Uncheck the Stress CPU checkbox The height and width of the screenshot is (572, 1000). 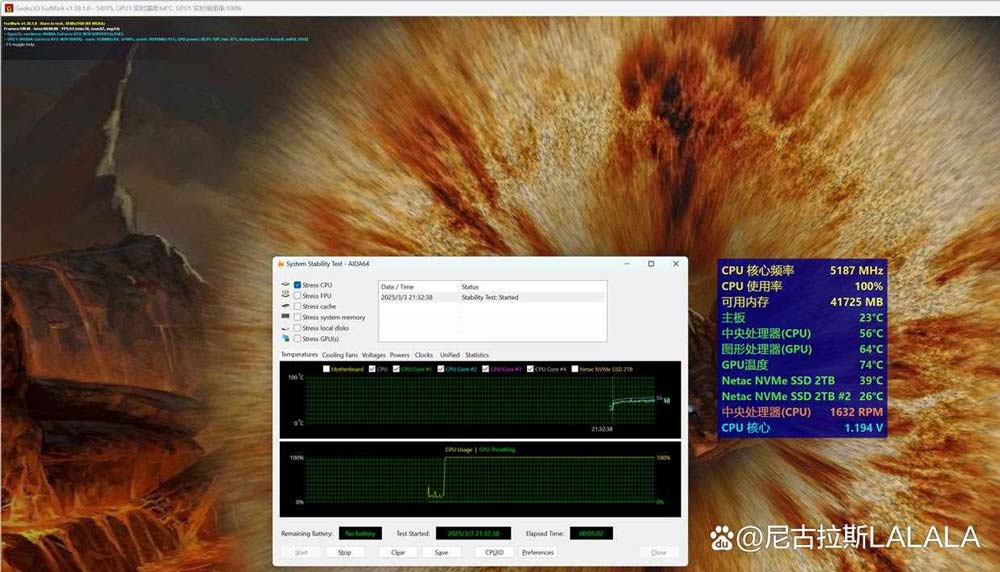click(x=297, y=285)
